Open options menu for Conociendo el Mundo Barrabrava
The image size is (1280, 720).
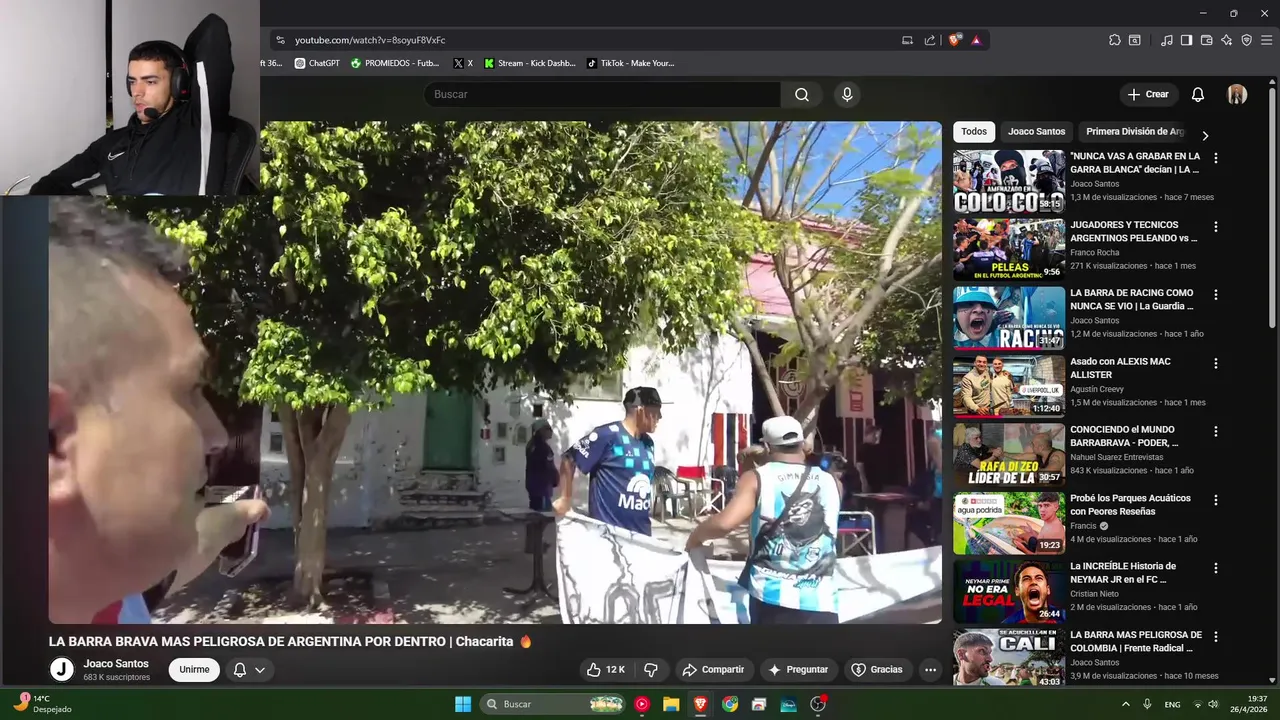[1216, 431]
